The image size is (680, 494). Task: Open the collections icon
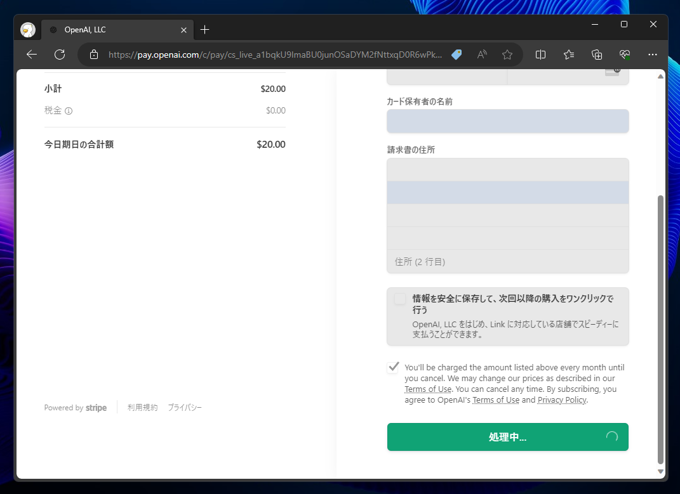(597, 55)
